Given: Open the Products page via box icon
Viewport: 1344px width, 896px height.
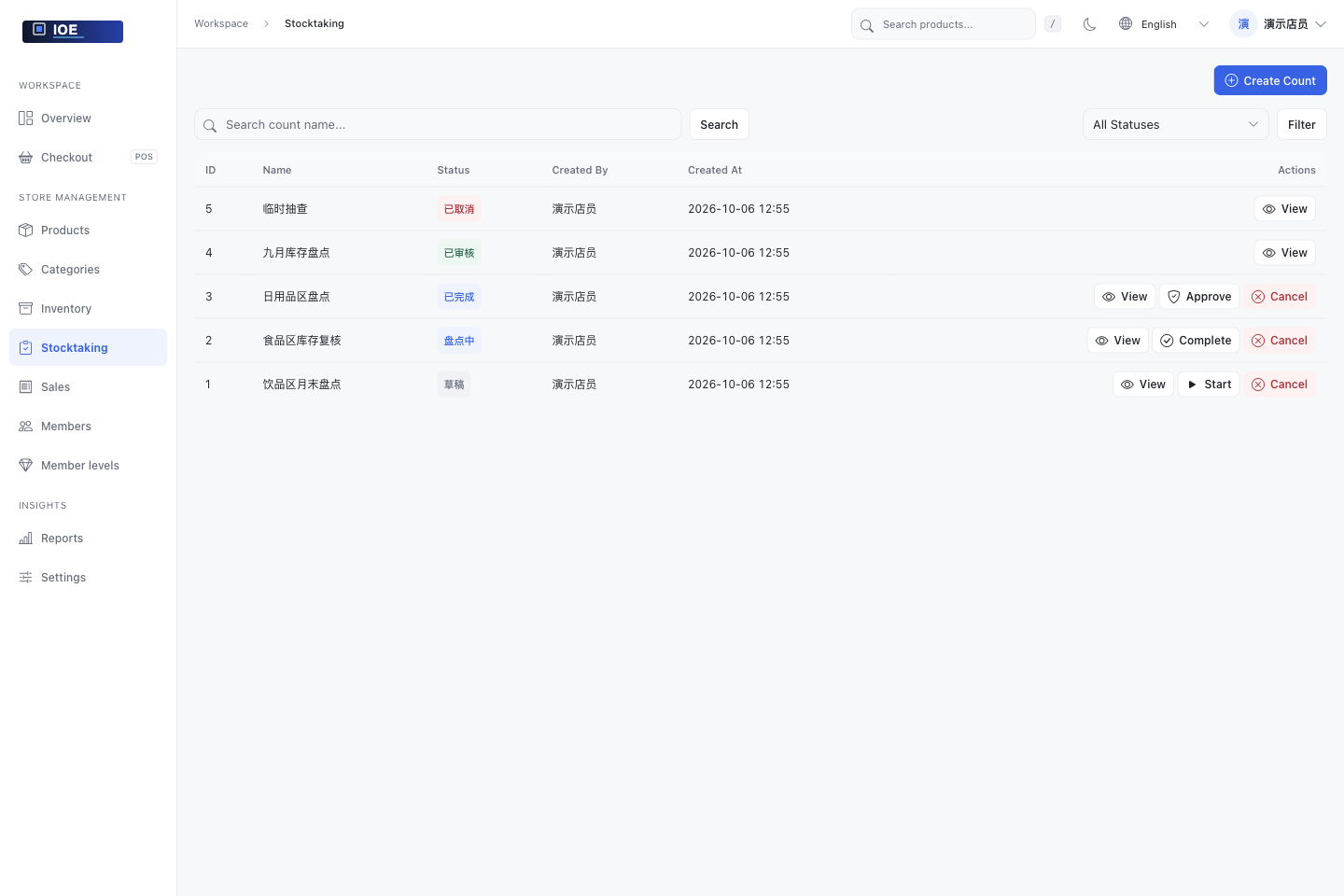Looking at the screenshot, I should (x=26, y=231).
